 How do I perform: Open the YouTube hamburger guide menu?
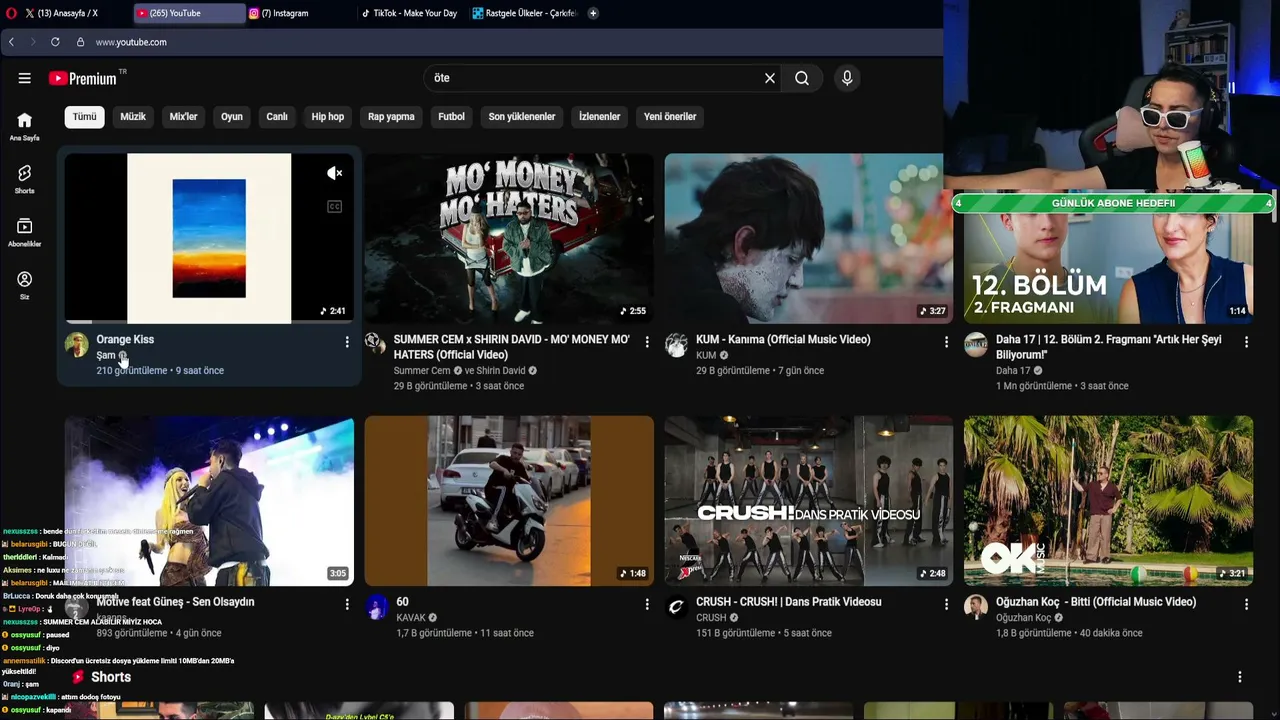pos(24,78)
